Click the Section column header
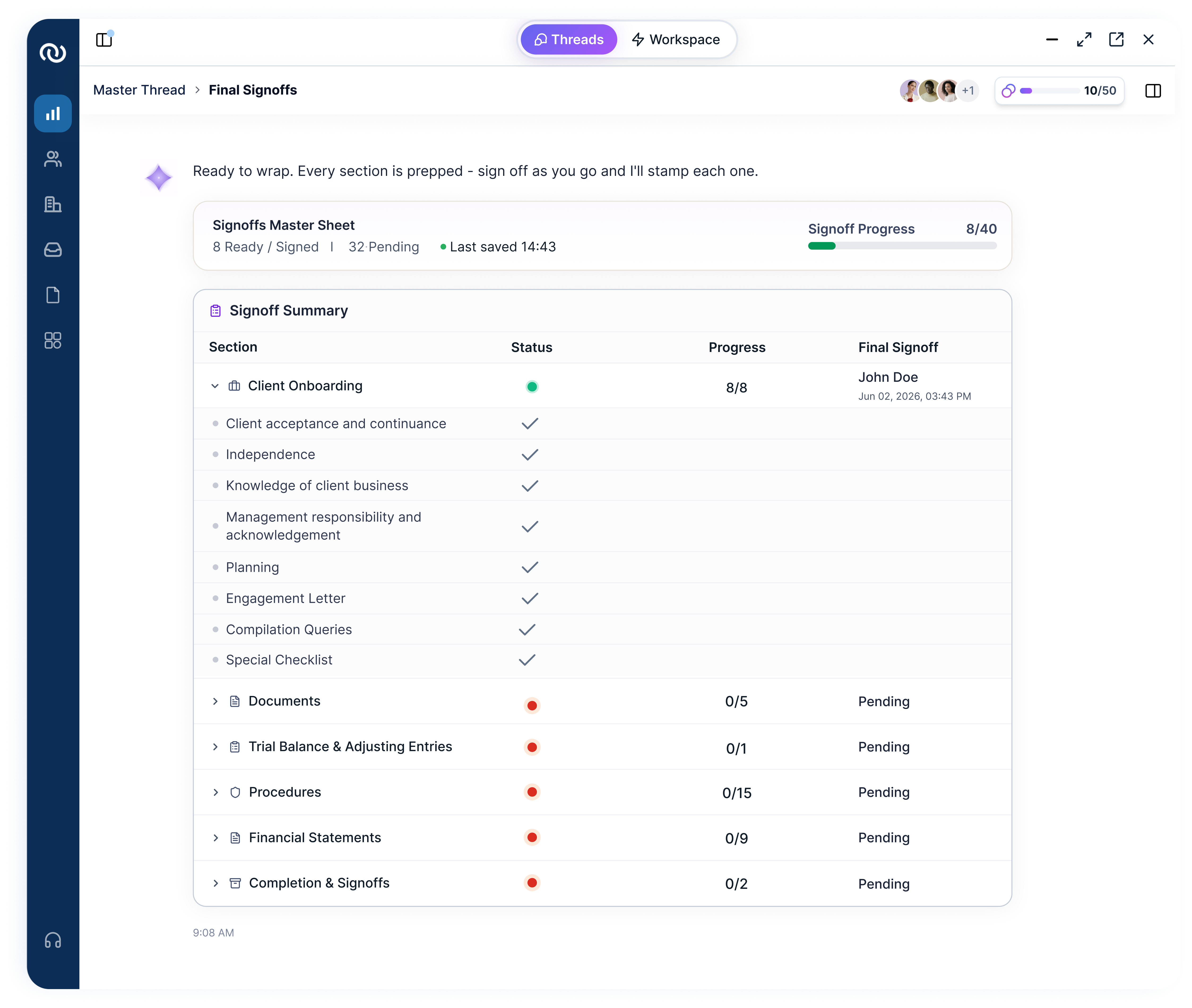1192x1008 pixels. tap(233, 347)
